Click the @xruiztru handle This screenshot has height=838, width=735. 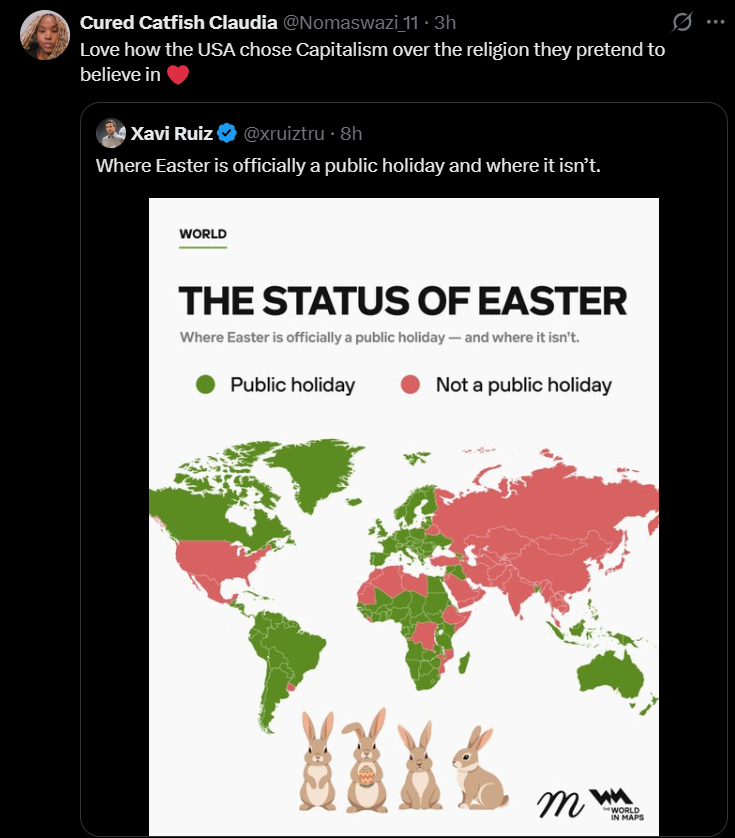pos(284,133)
